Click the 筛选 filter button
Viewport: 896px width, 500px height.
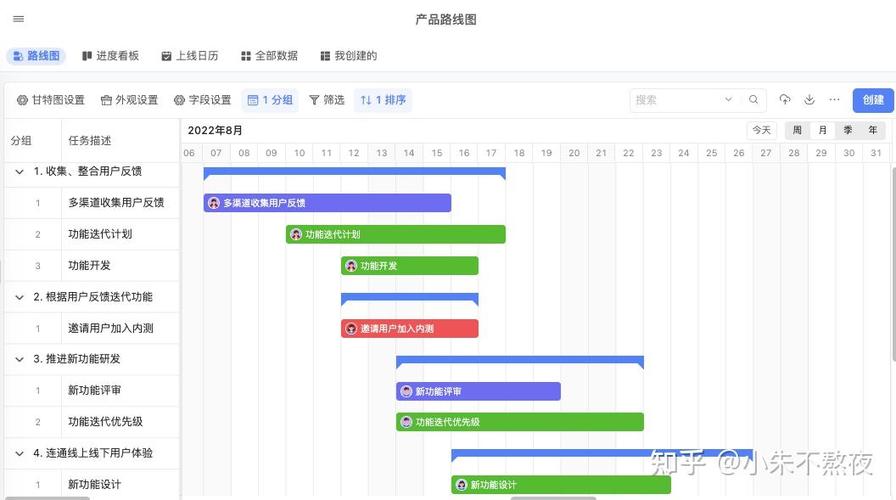[x=326, y=100]
